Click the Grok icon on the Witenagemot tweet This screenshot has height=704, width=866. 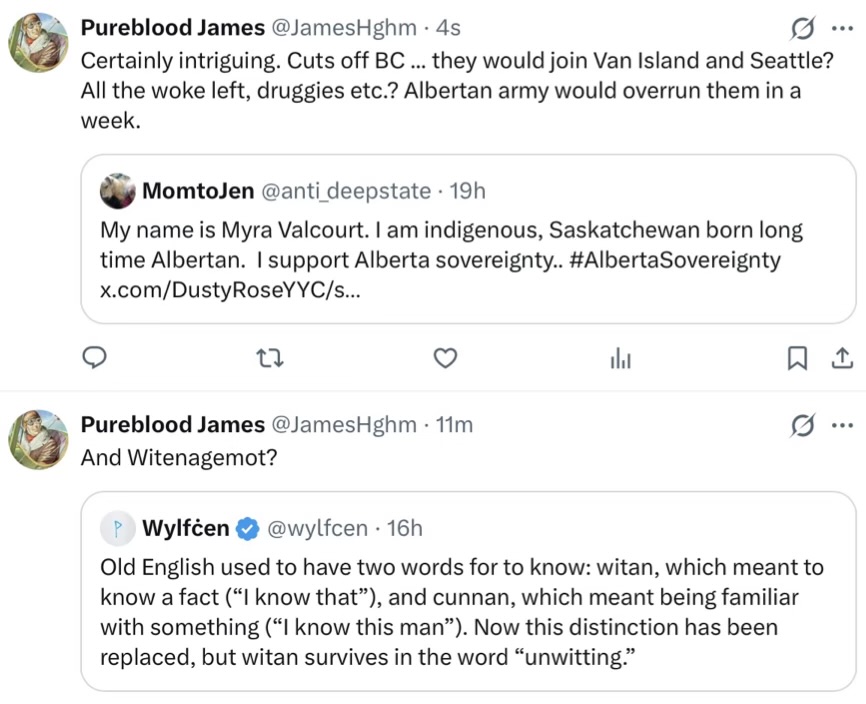pos(800,425)
